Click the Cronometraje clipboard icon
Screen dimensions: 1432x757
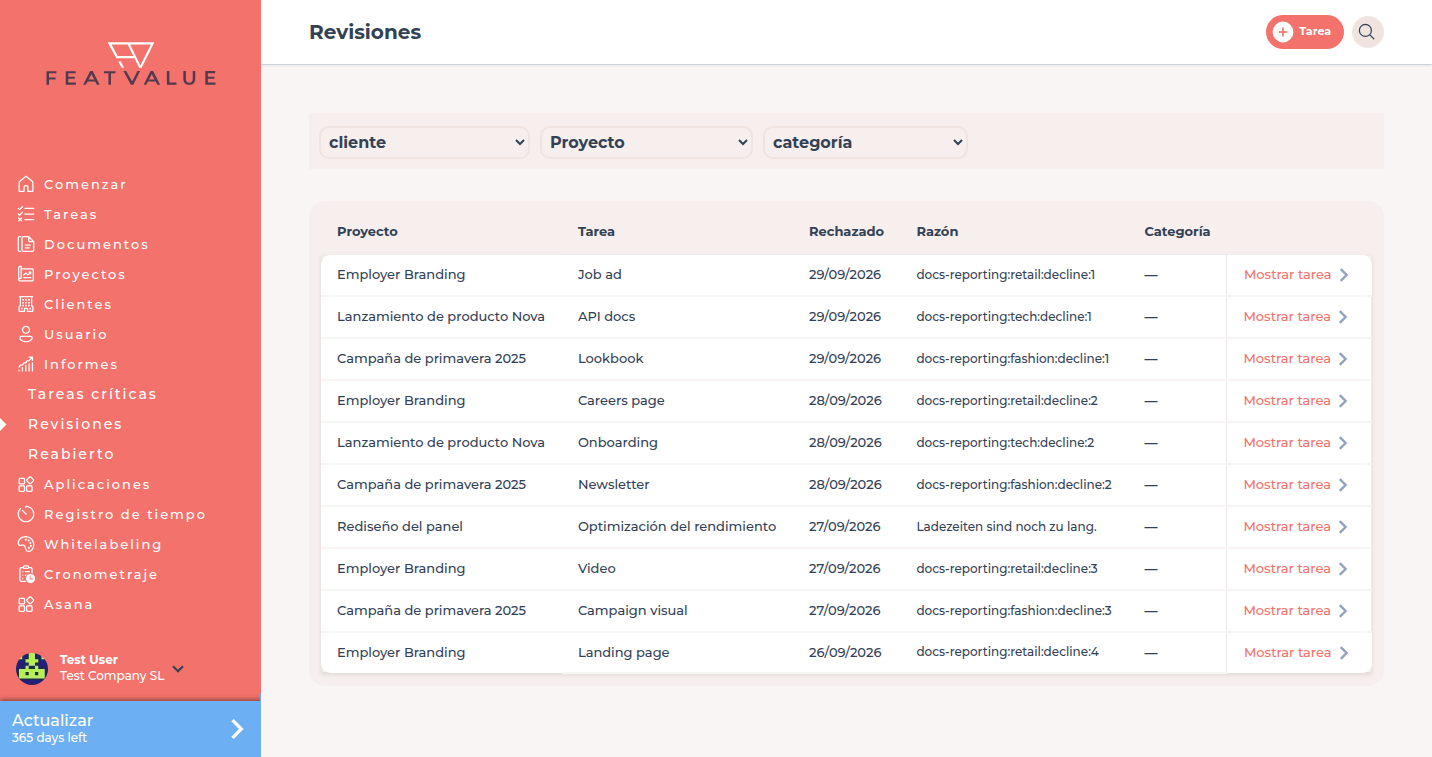pyautogui.click(x=26, y=574)
